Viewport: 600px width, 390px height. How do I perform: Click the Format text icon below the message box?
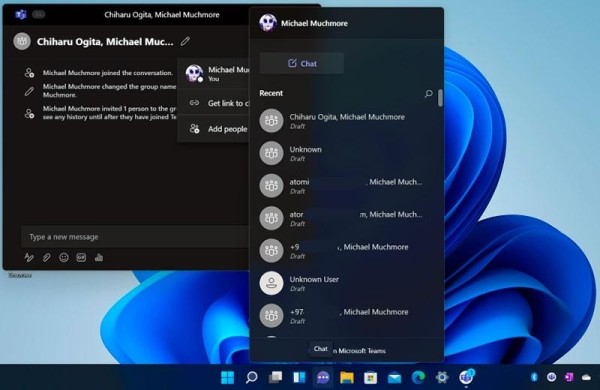click(x=29, y=258)
